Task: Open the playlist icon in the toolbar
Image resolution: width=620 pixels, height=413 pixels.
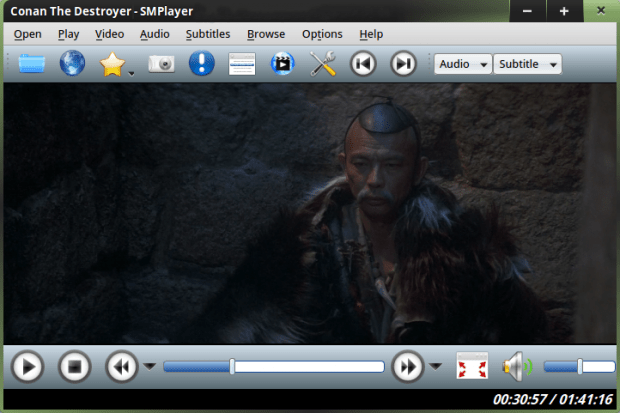Action: (x=242, y=64)
